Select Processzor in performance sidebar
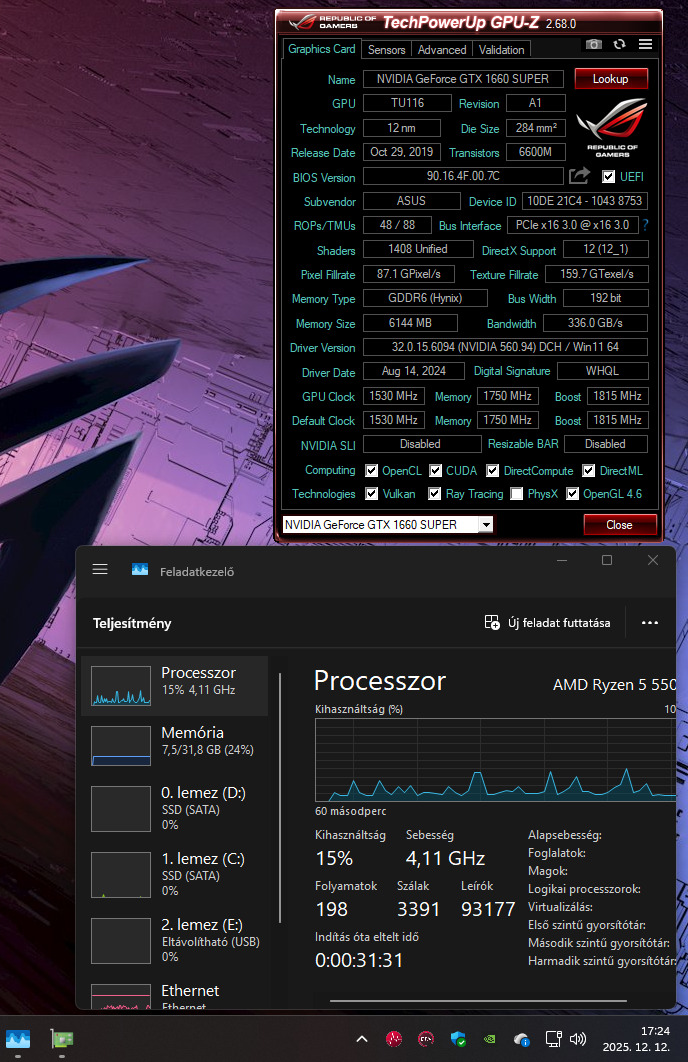 point(175,685)
